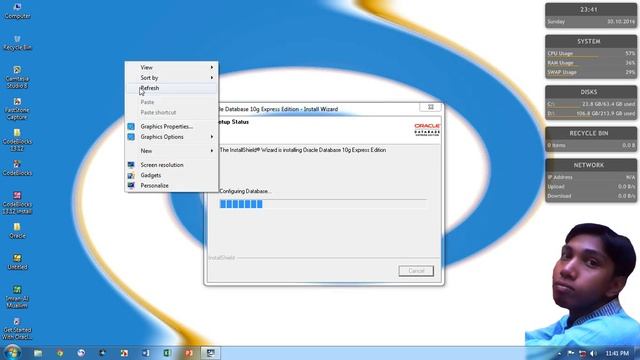Click the IP Address row in gadget
The image size is (640, 360).
tap(590, 177)
